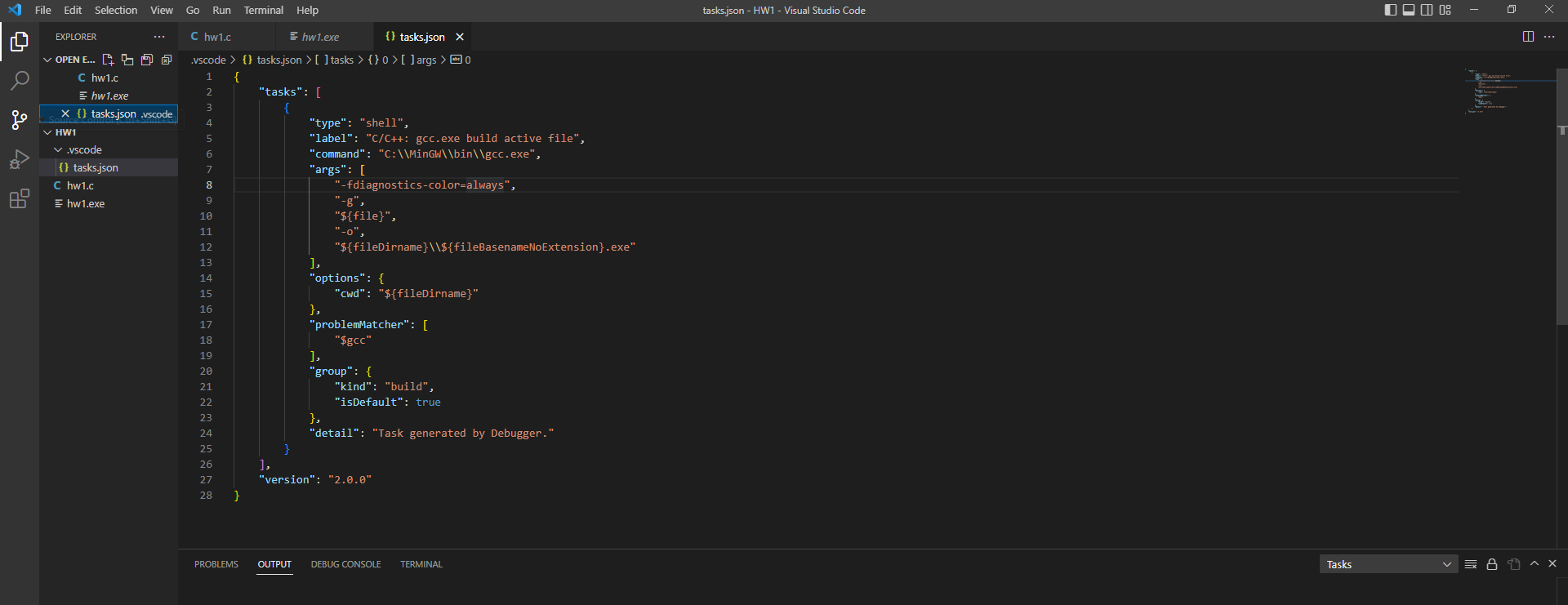Open the Search view in activity bar

click(x=20, y=80)
